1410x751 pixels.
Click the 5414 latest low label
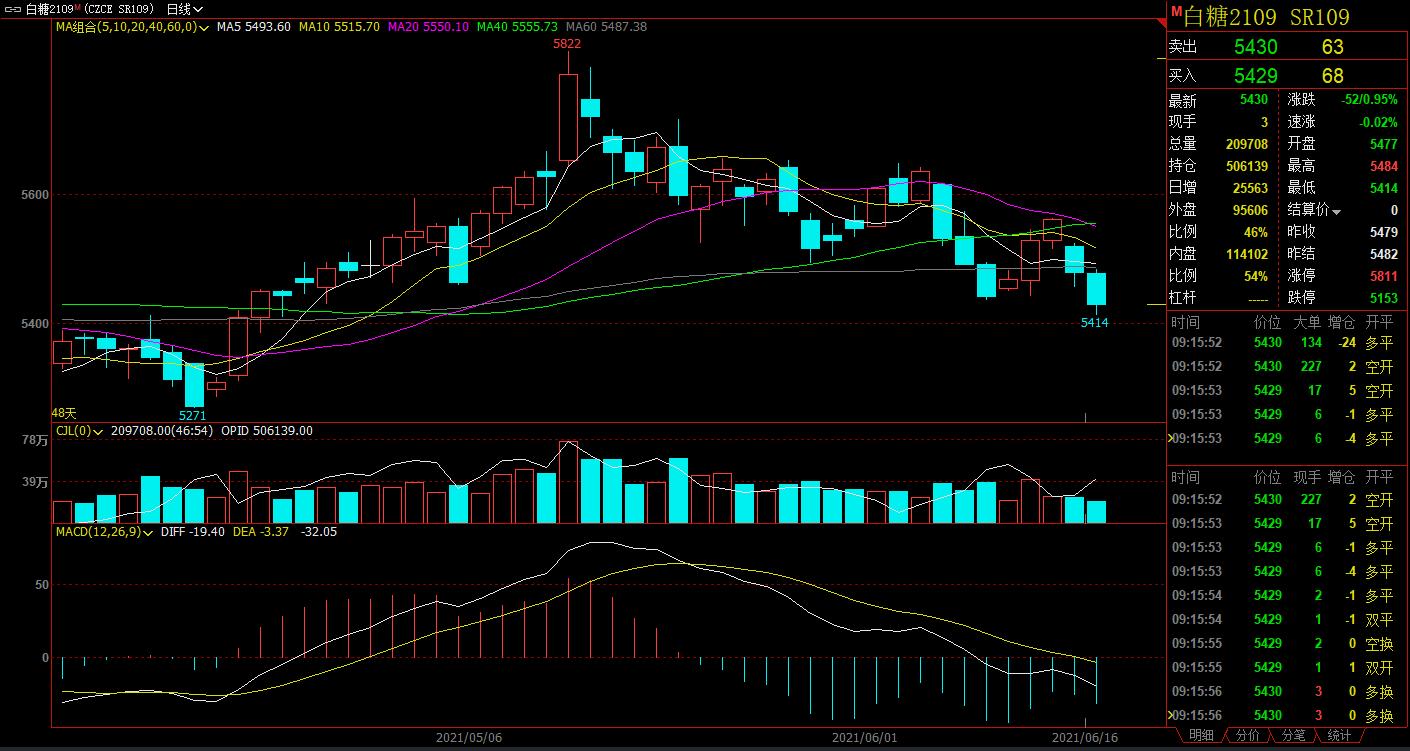pyautogui.click(x=1095, y=323)
